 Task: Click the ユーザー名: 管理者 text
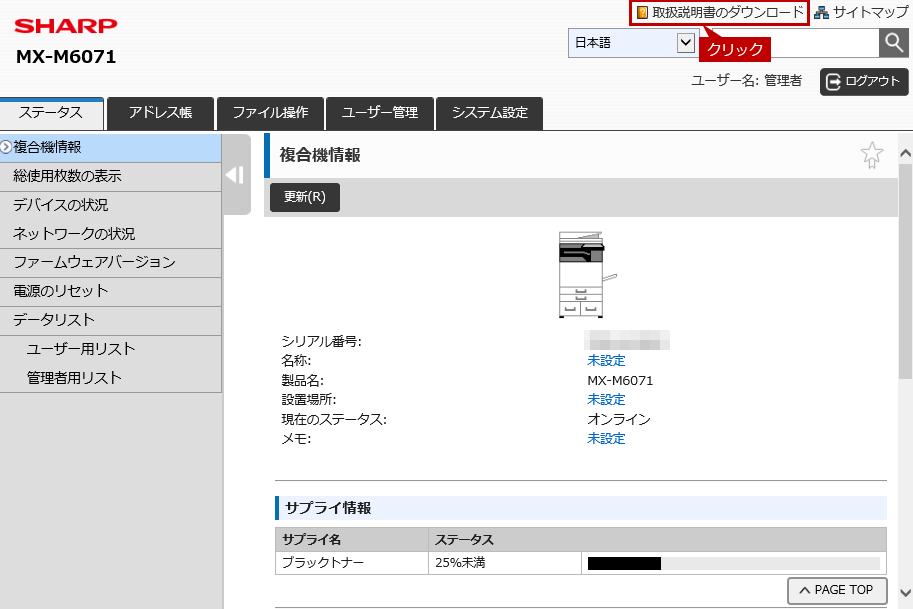click(746, 81)
